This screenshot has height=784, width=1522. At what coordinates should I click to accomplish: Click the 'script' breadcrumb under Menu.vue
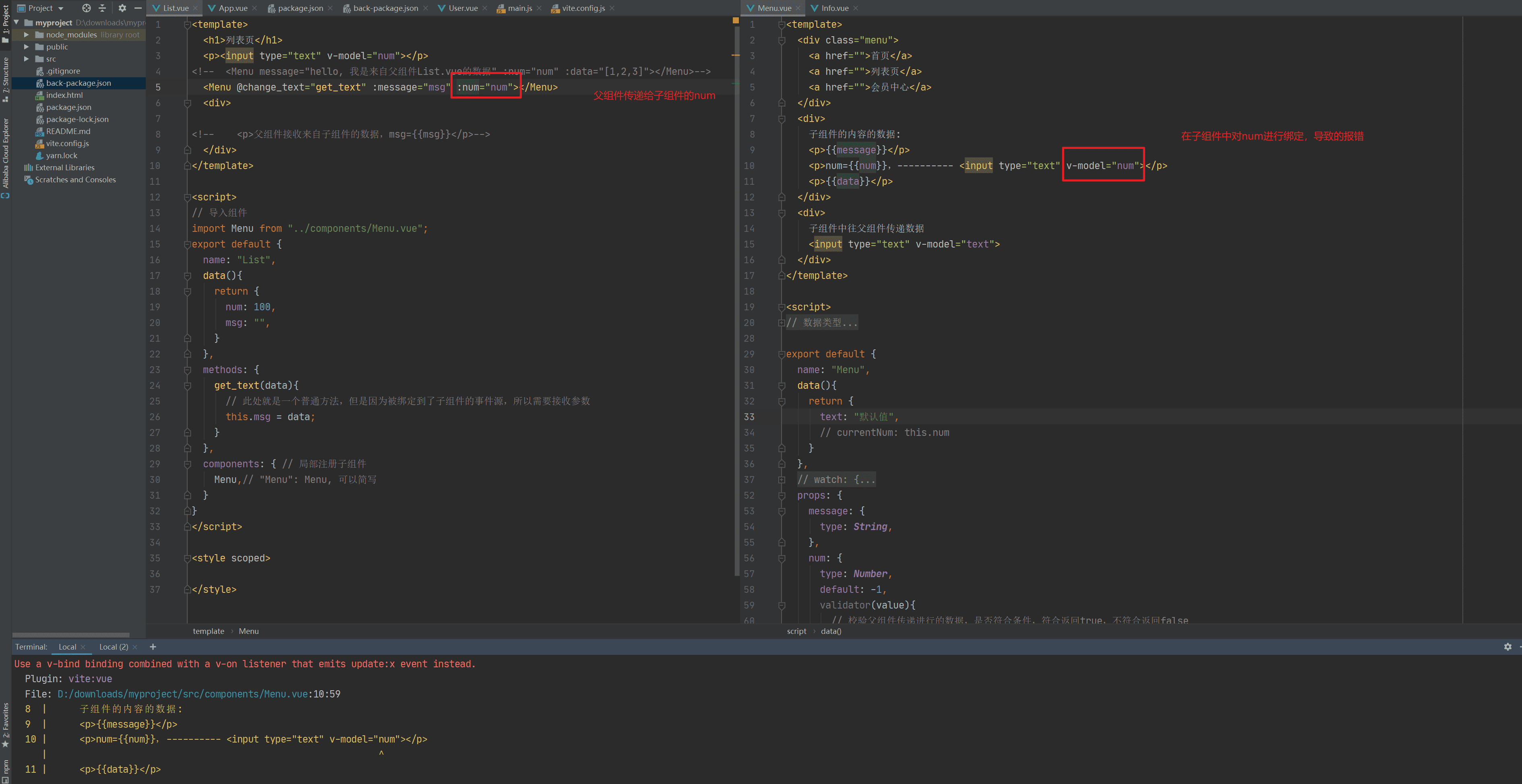coord(796,632)
